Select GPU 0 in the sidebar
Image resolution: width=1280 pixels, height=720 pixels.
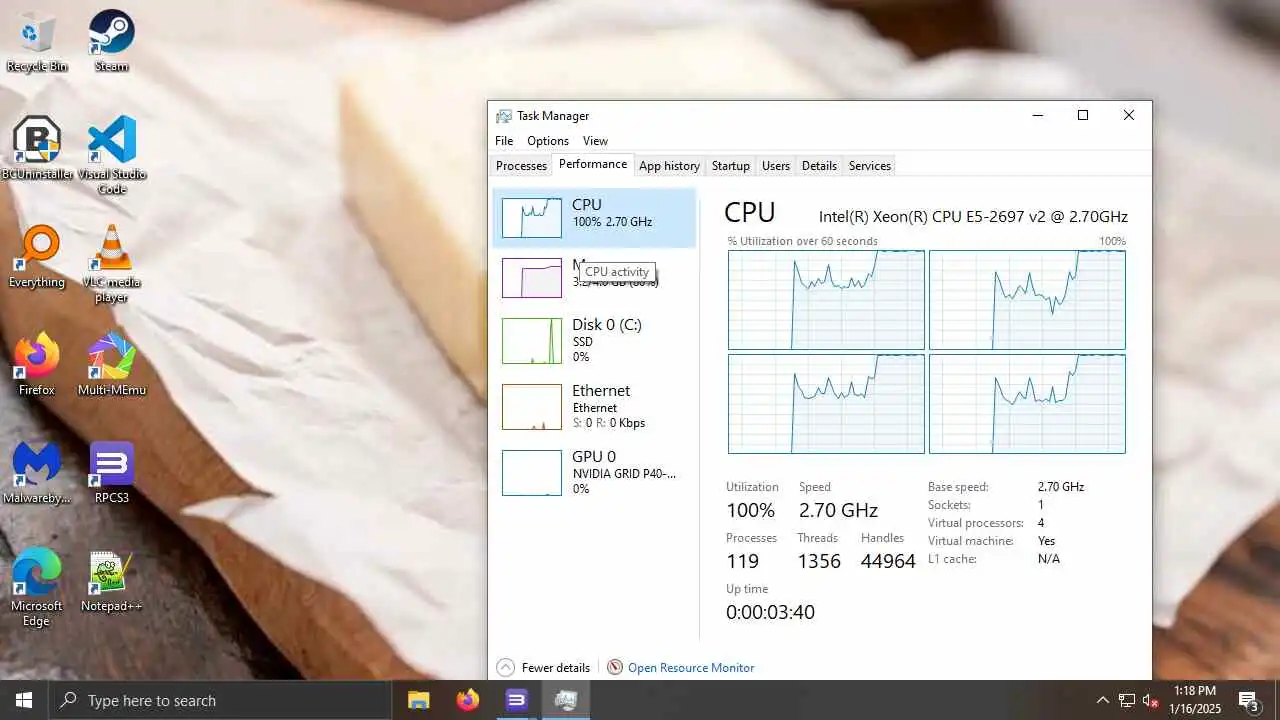pyautogui.click(x=594, y=472)
